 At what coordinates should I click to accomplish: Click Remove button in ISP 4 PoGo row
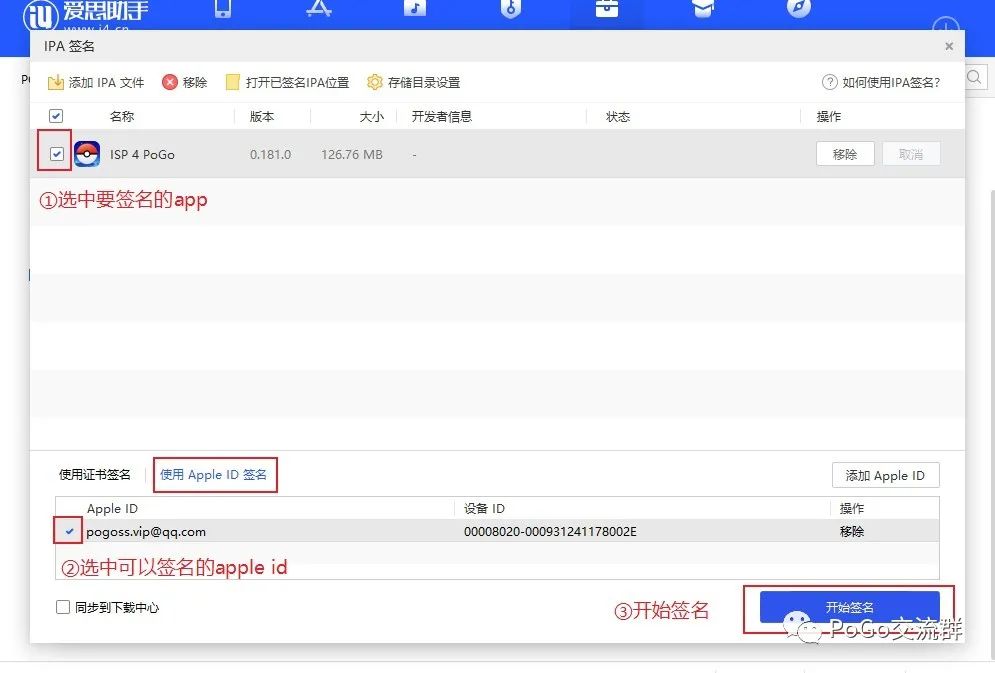coord(845,154)
